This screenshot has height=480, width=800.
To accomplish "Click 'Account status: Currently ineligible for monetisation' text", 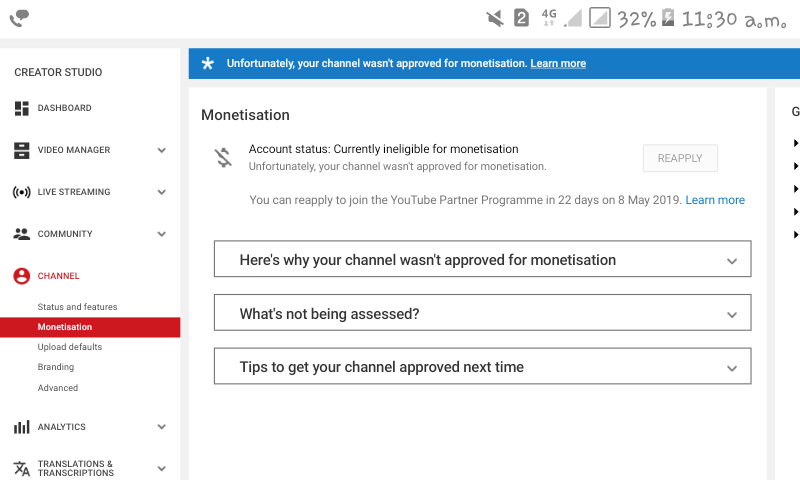I will click(384, 149).
